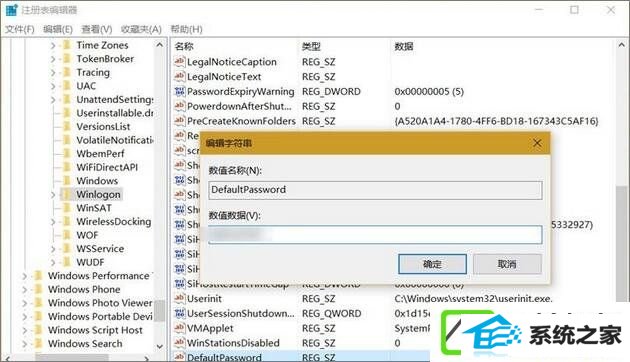Click the PasswordExpiryWarning DWORD value icon
Viewport: 630px width, 362px height.
(x=179, y=91)
